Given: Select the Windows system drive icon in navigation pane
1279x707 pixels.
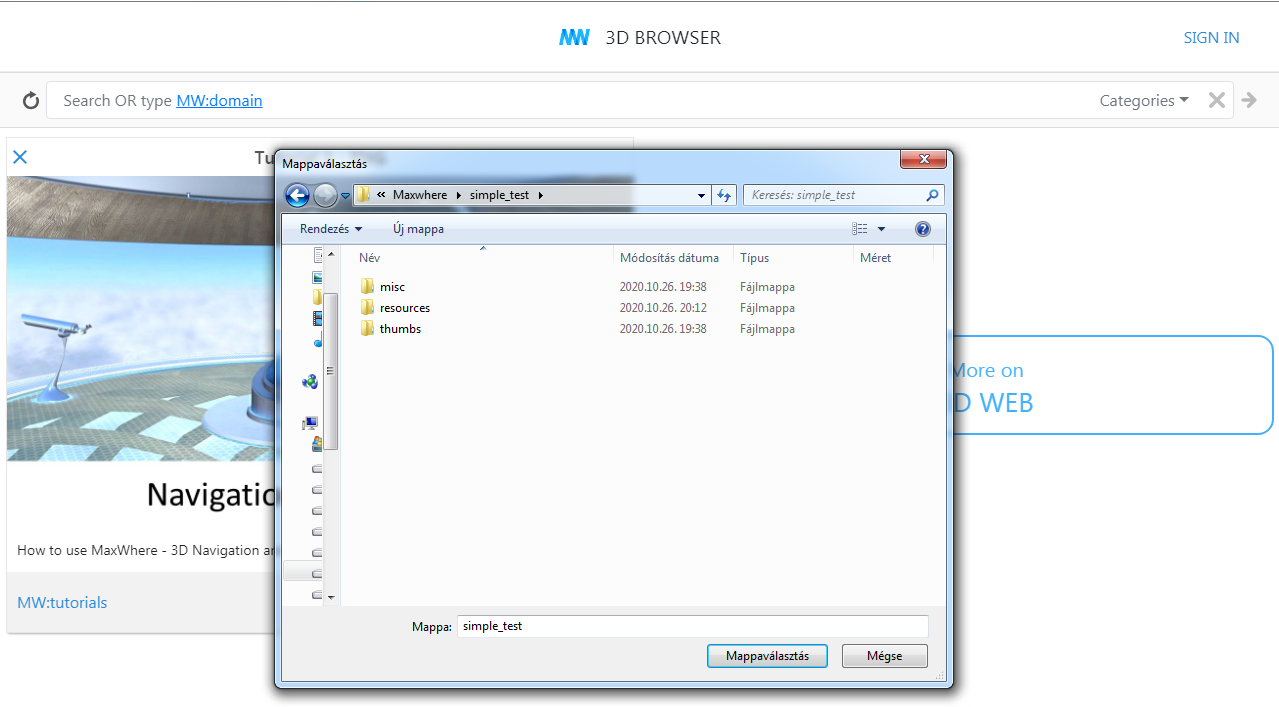Looking at the screenshot, I should tap(317, 444).
